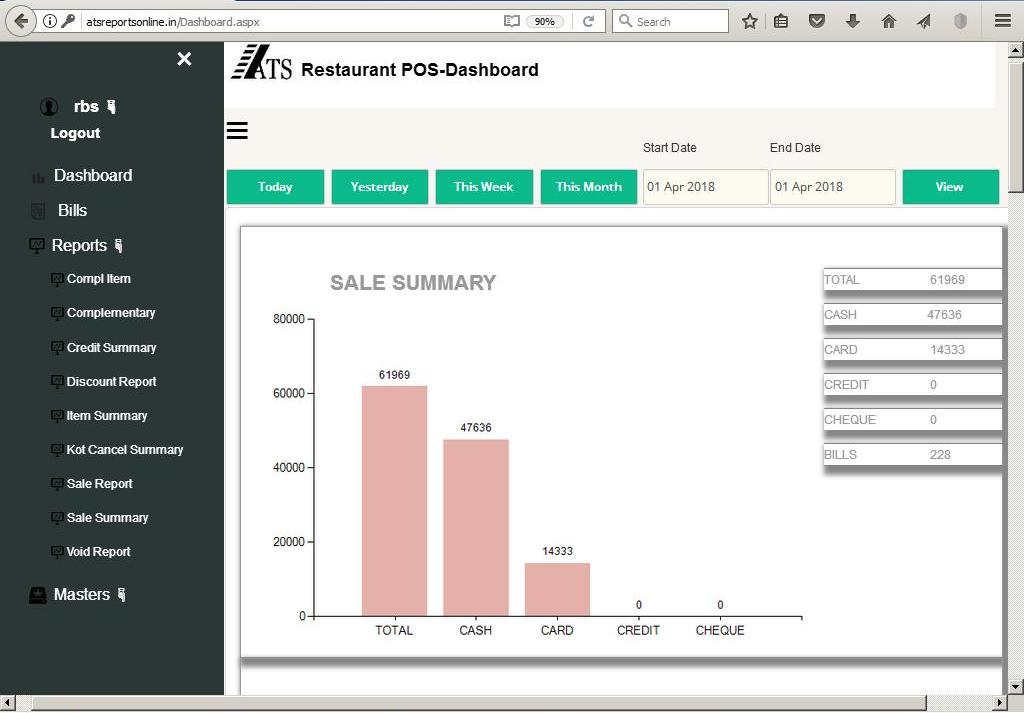Image resolution: width=1024 pixels, height=713 pixels.
Task: Click the Logout link
Action: [x=75, y=133]
